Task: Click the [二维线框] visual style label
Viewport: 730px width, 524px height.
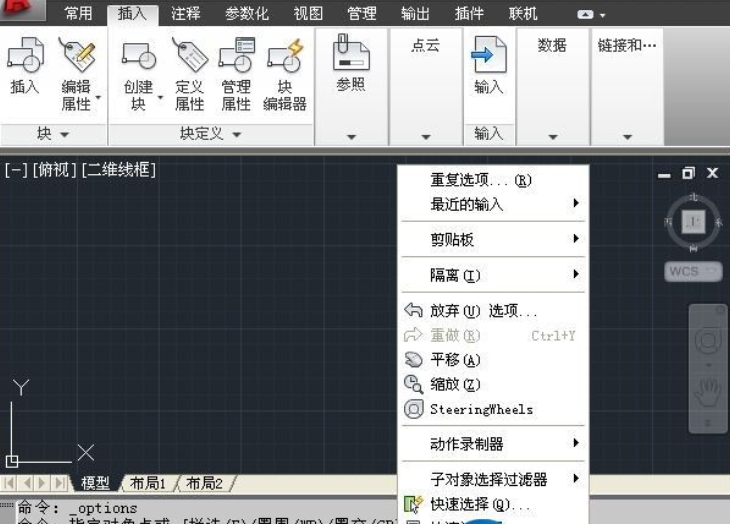Action: [x=119, y=170]
